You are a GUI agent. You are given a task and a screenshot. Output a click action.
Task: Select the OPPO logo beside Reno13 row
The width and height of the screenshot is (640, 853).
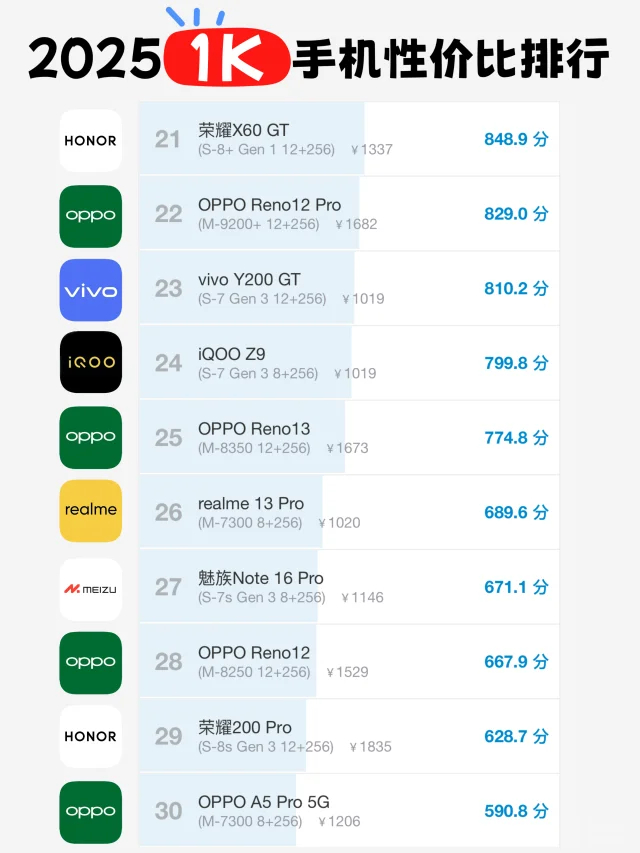coord(90,437)
